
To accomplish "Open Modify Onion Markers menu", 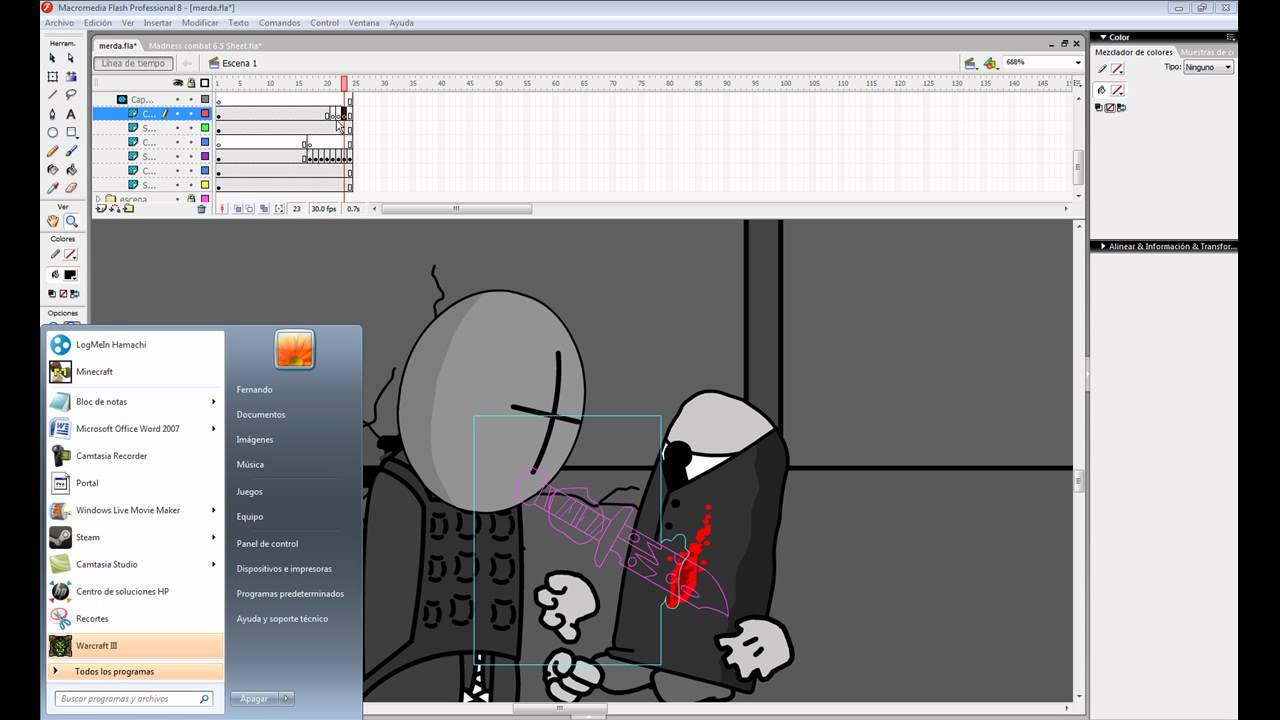I will point(277,209).
